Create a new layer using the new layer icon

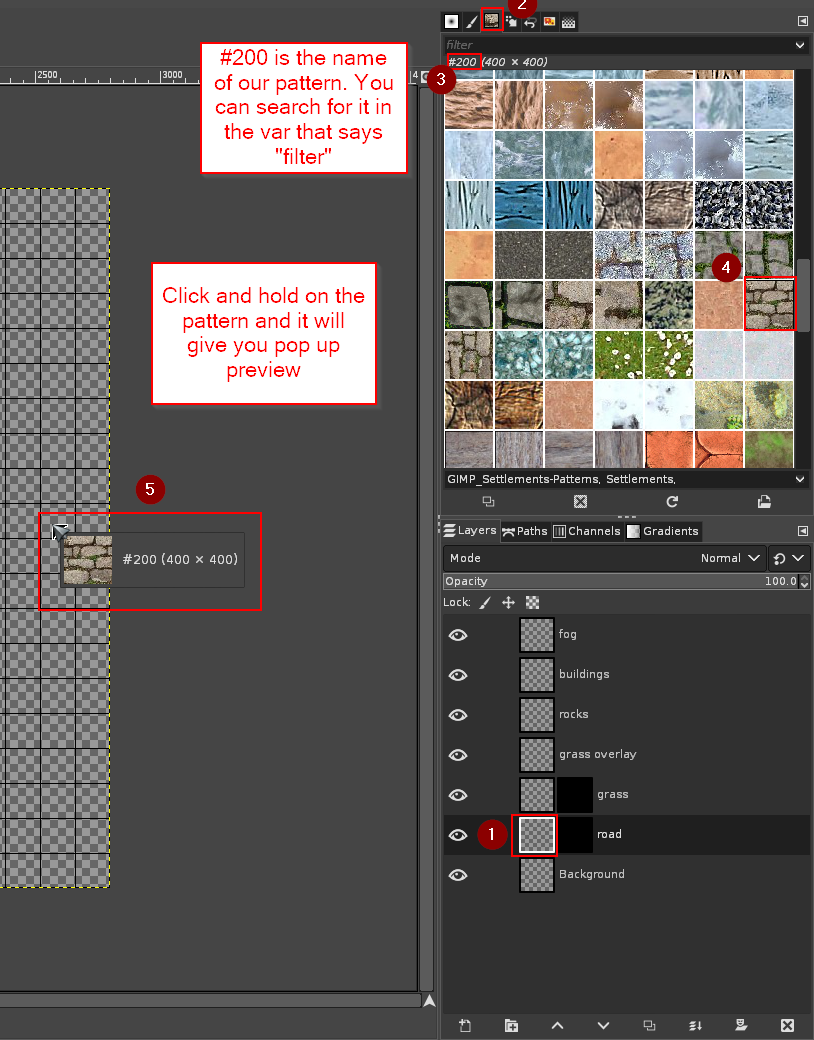pyautogui.click(x=466, y=1025)
